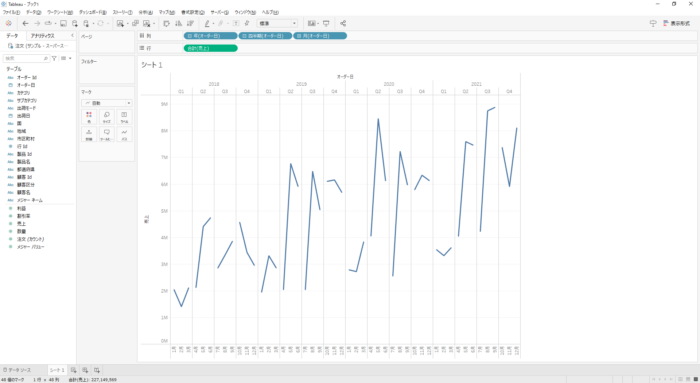Open the 標準 fit view dropdown
This screenshot has width=700, height=383.
pyautogui.click(x=277, y=23)
